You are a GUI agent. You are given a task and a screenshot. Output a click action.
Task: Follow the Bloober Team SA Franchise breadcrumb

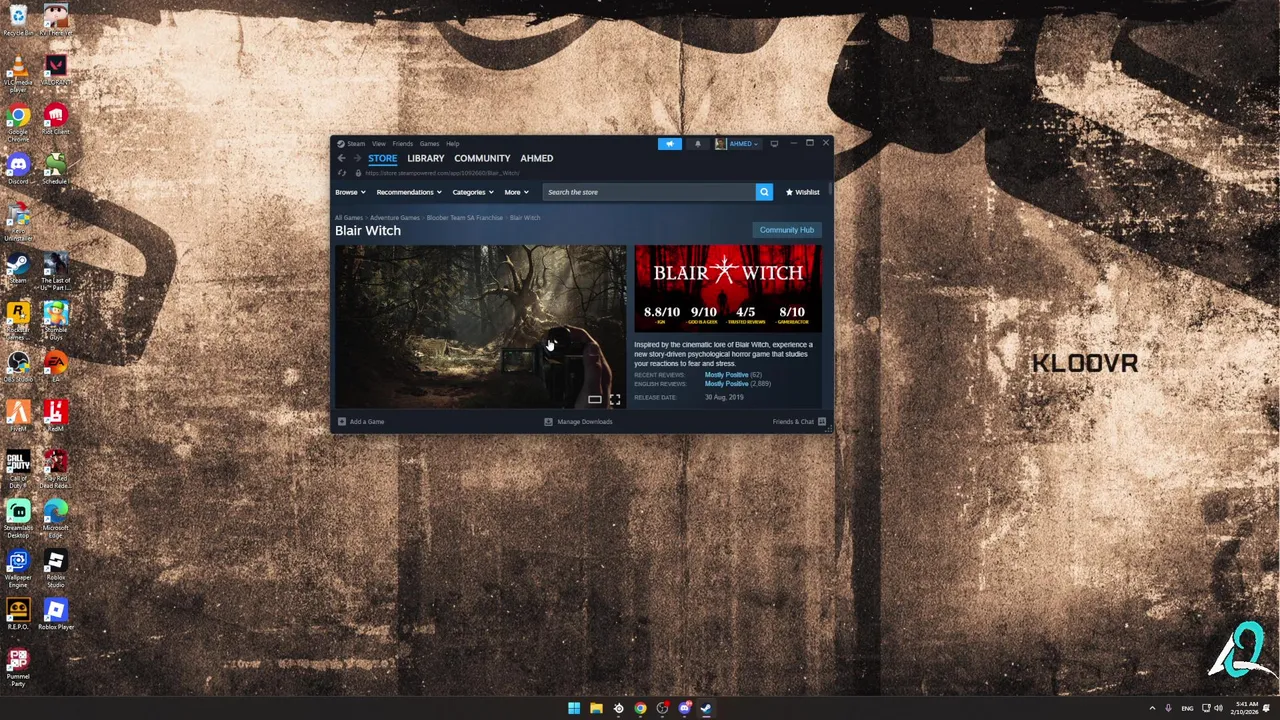465,217
